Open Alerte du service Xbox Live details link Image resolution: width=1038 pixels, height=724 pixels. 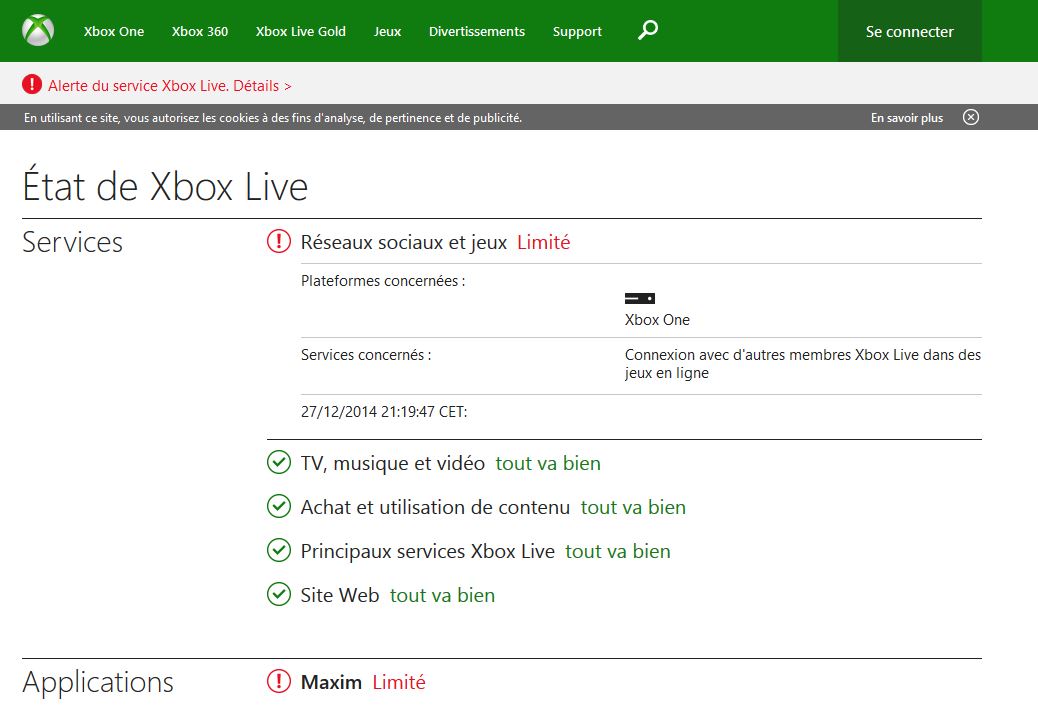pyautogui.click(x=169, y=85)
